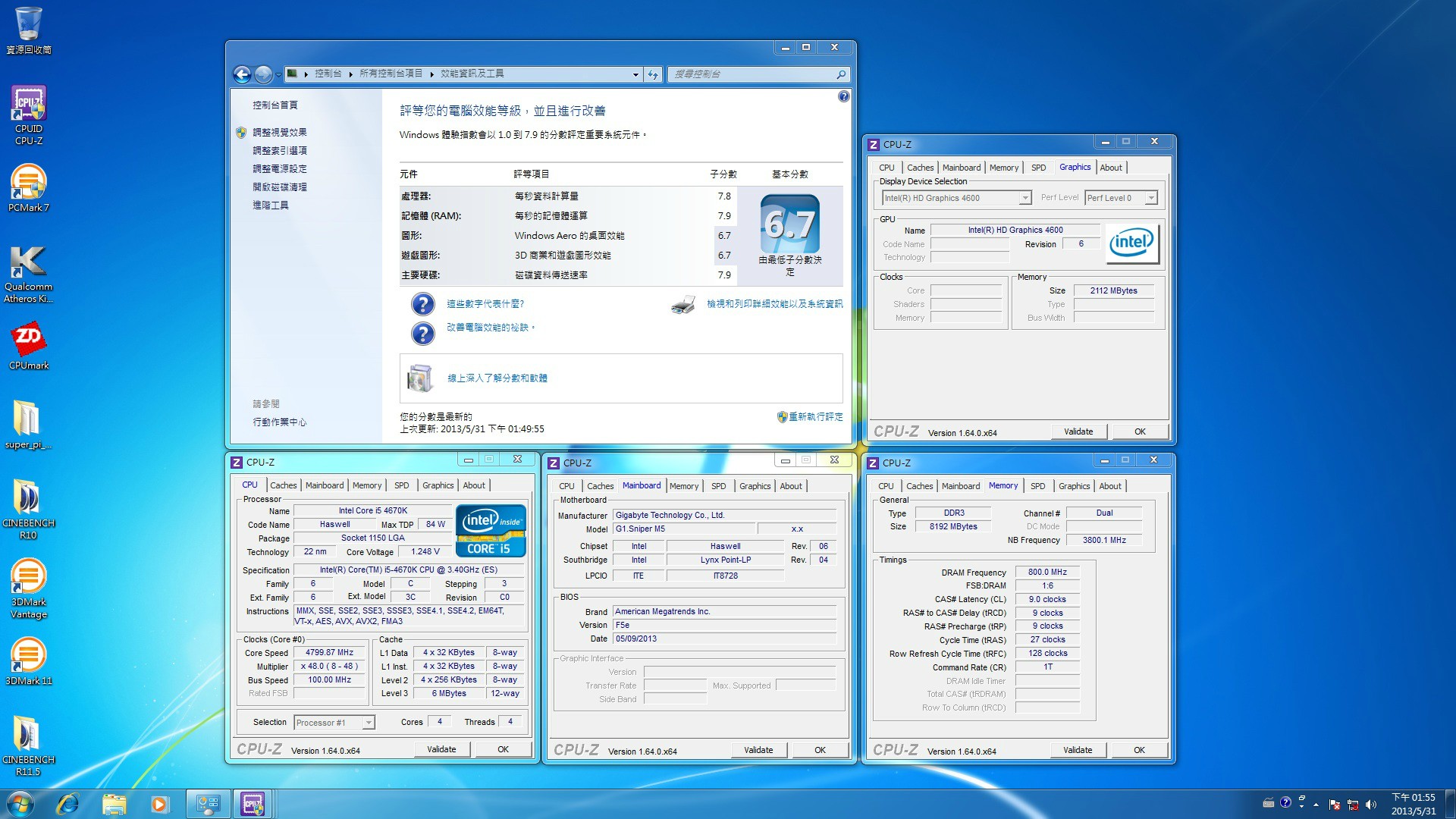Switch to Memory tab in the Mainboard window
The height and width of the screenshot is (819, 1456).
click(684, 486)
